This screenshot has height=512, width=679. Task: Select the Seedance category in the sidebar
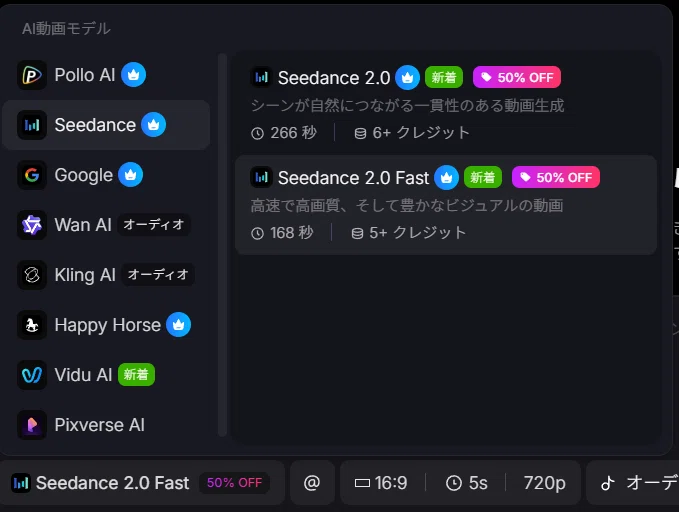click(x=106, y=125)
